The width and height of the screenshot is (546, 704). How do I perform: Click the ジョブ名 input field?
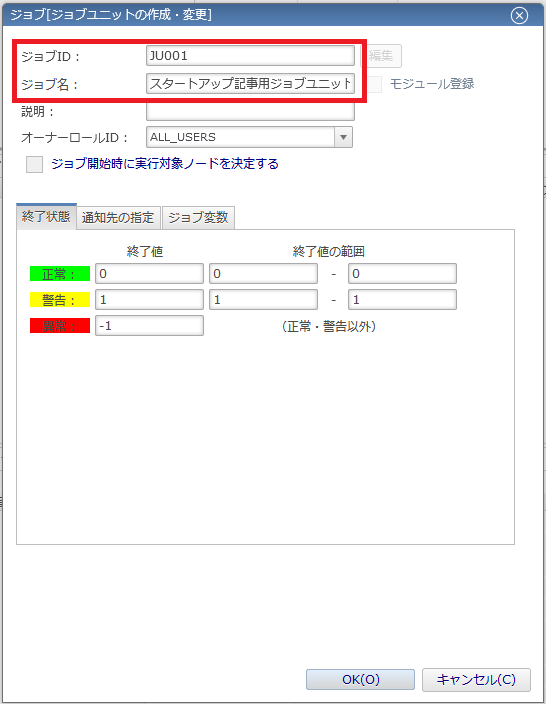(x=250, y=84)
